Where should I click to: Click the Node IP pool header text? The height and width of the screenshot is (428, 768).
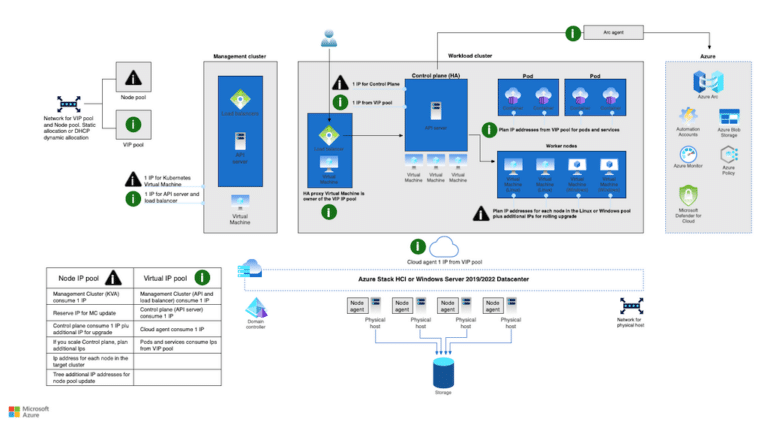(79, 278)
